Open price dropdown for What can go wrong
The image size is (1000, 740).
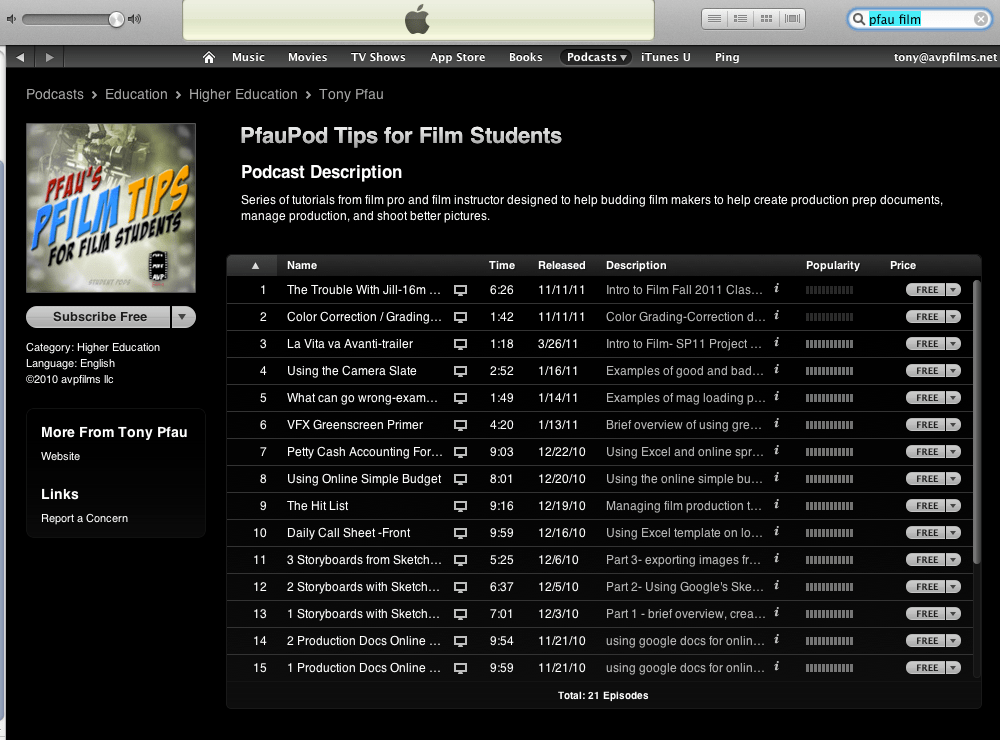[953, 398]
